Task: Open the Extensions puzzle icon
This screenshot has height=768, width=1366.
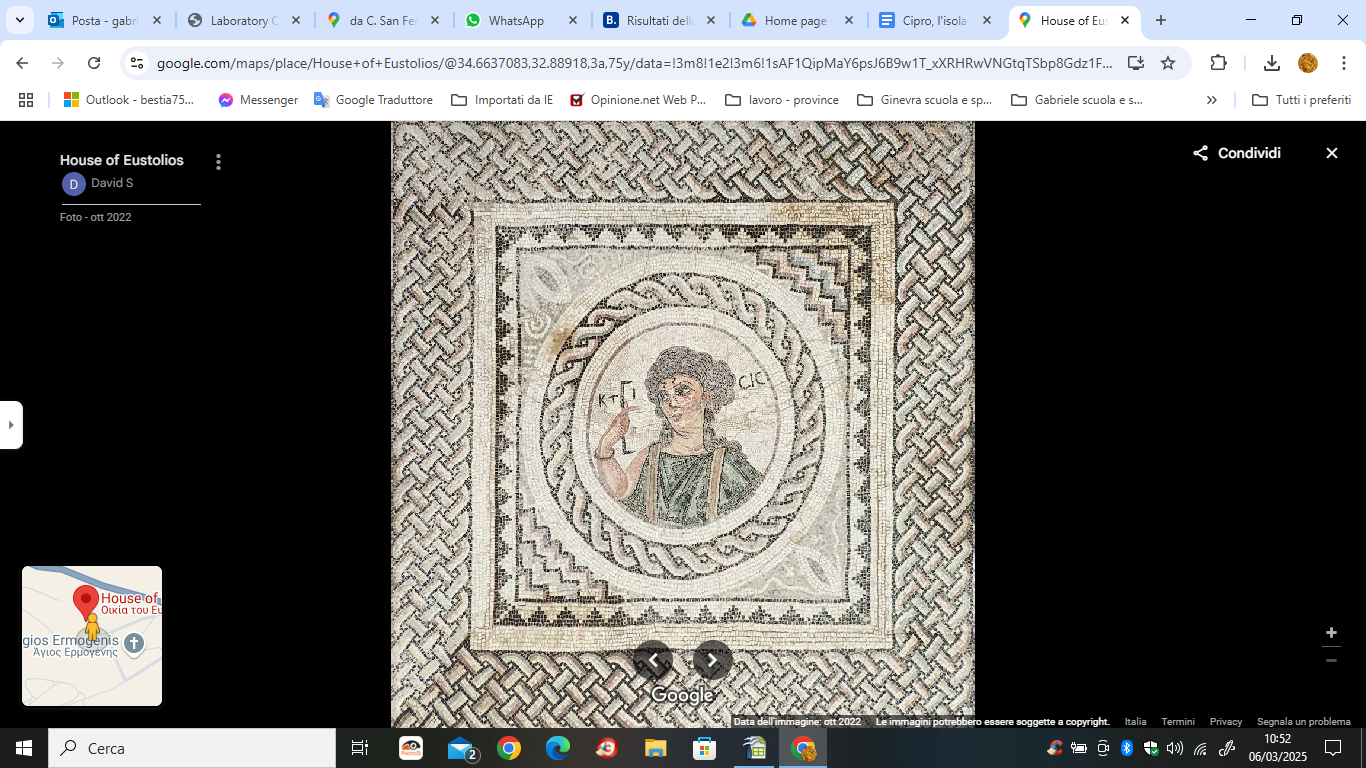Action: 1218,63
